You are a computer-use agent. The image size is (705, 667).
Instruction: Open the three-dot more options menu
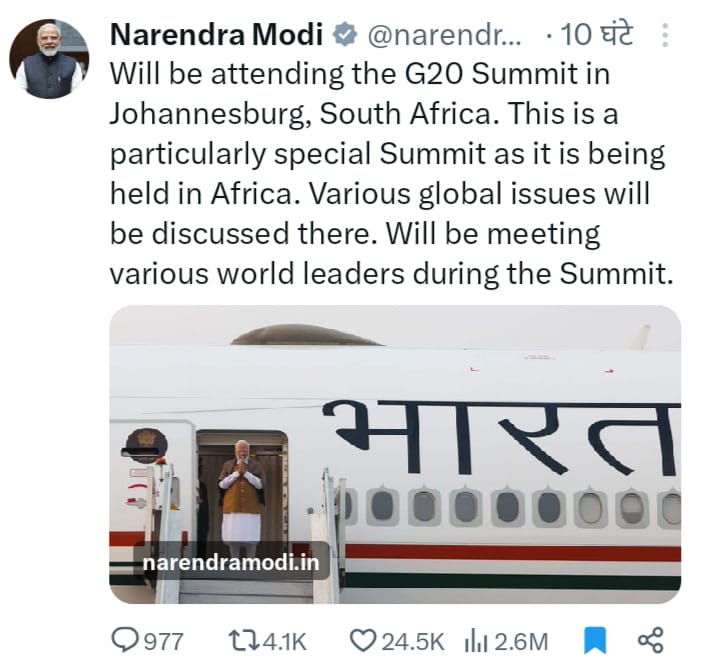666,36
